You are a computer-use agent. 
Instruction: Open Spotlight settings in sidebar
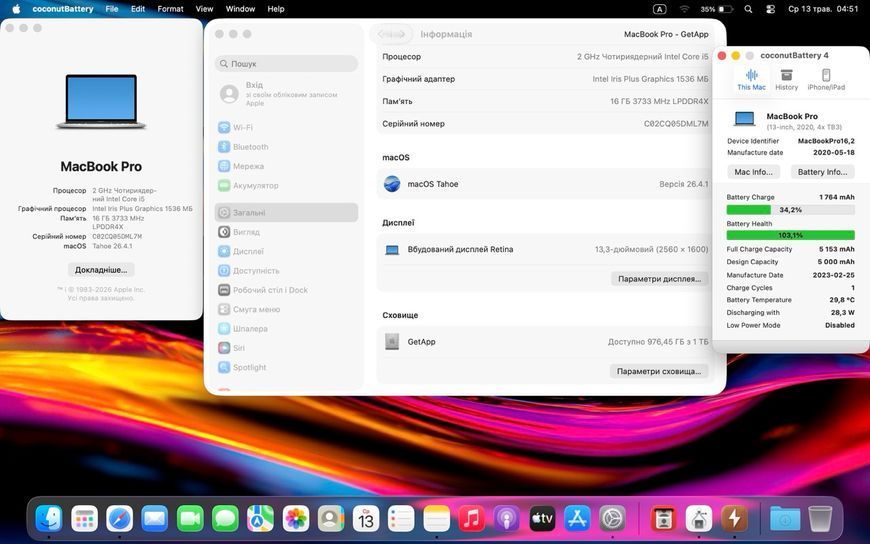[x=286, y=367]
